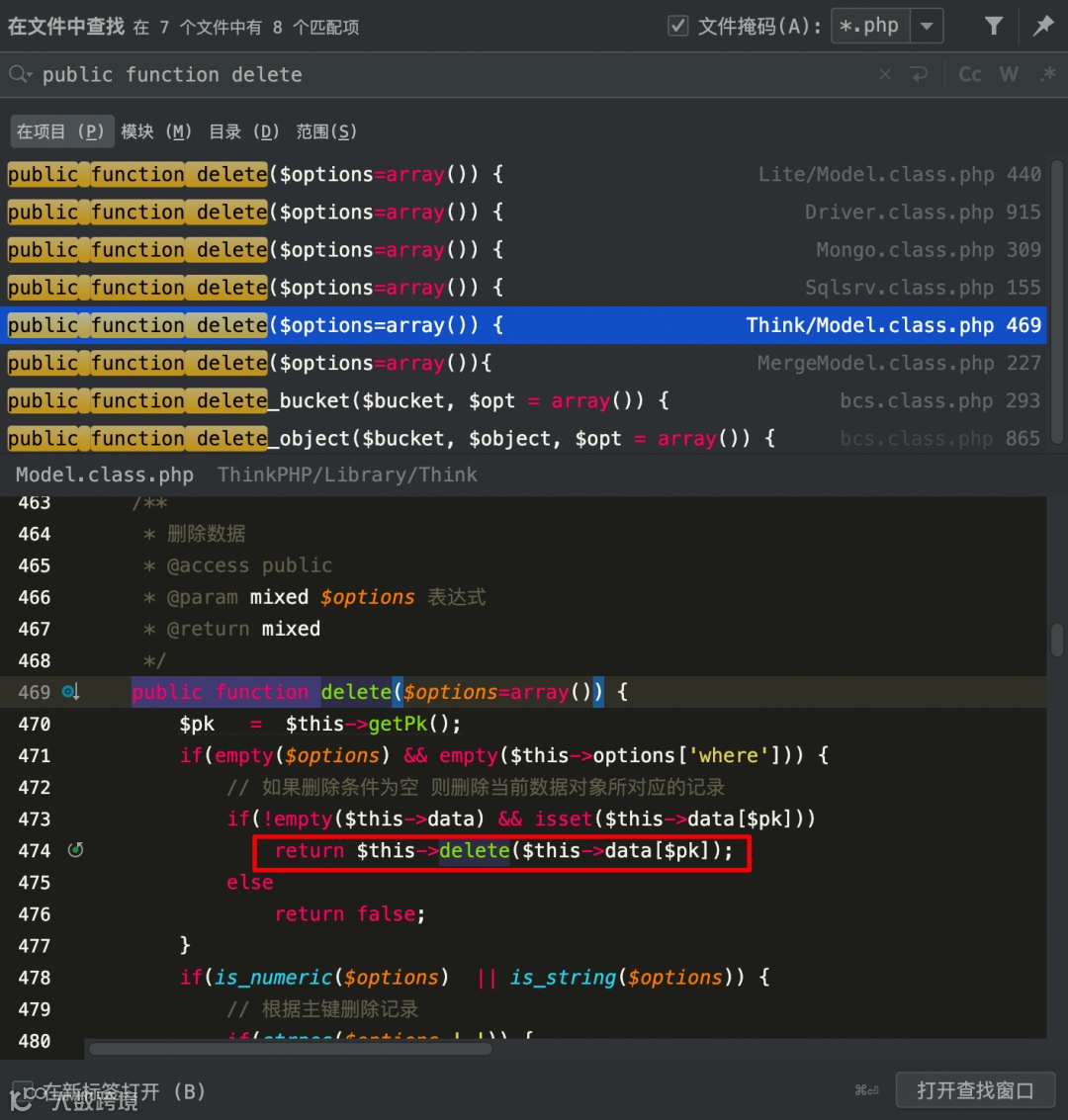Click the code preview vertical scrollbar thumb
This screenshot has height=1120, width=1068.
tap(1057, 640)
